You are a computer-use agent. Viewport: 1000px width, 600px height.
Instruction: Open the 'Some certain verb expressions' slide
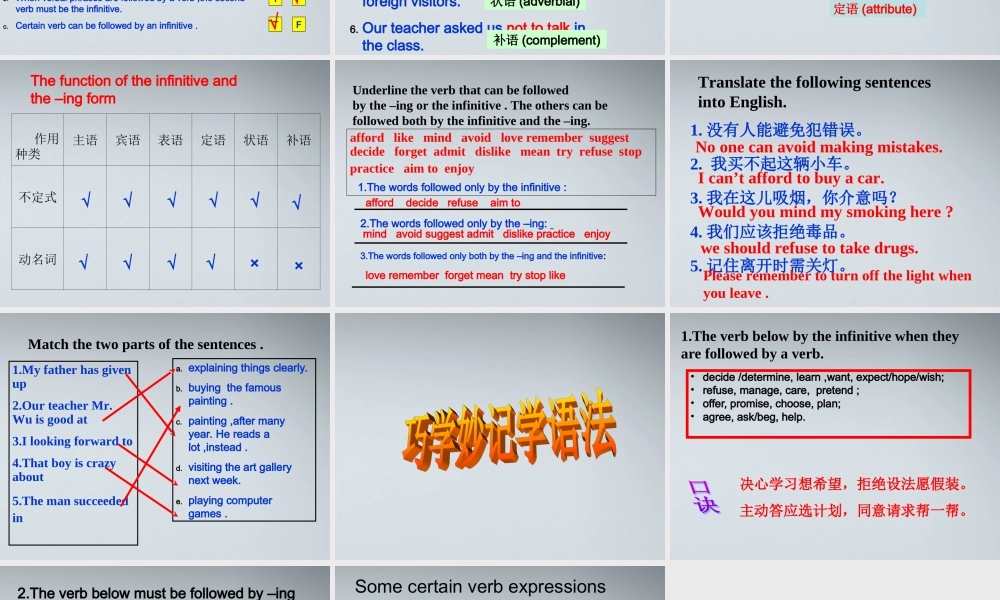pyautogui.click(x=499, y=583)
